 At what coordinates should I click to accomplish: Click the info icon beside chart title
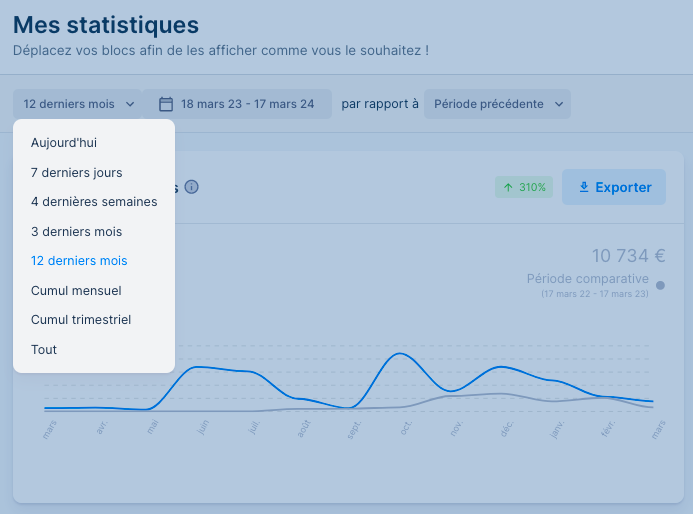191,187
